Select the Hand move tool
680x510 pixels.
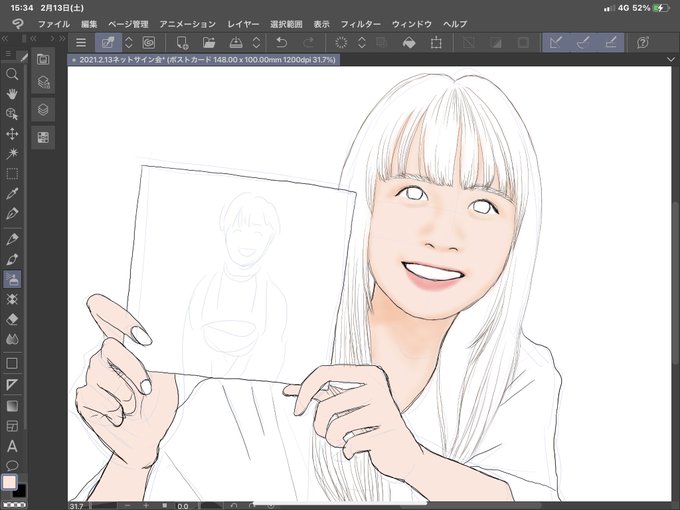tap(12, 94)
